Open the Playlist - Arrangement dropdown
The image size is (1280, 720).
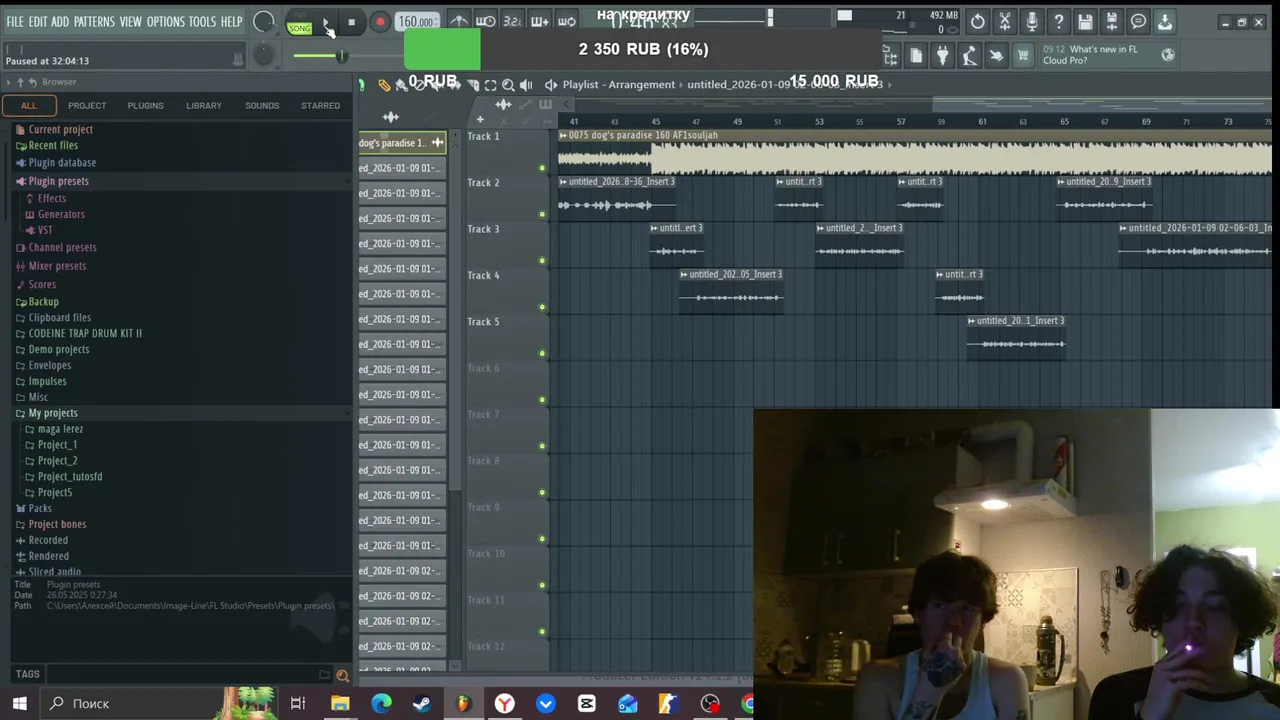click(x=618, y=84)
